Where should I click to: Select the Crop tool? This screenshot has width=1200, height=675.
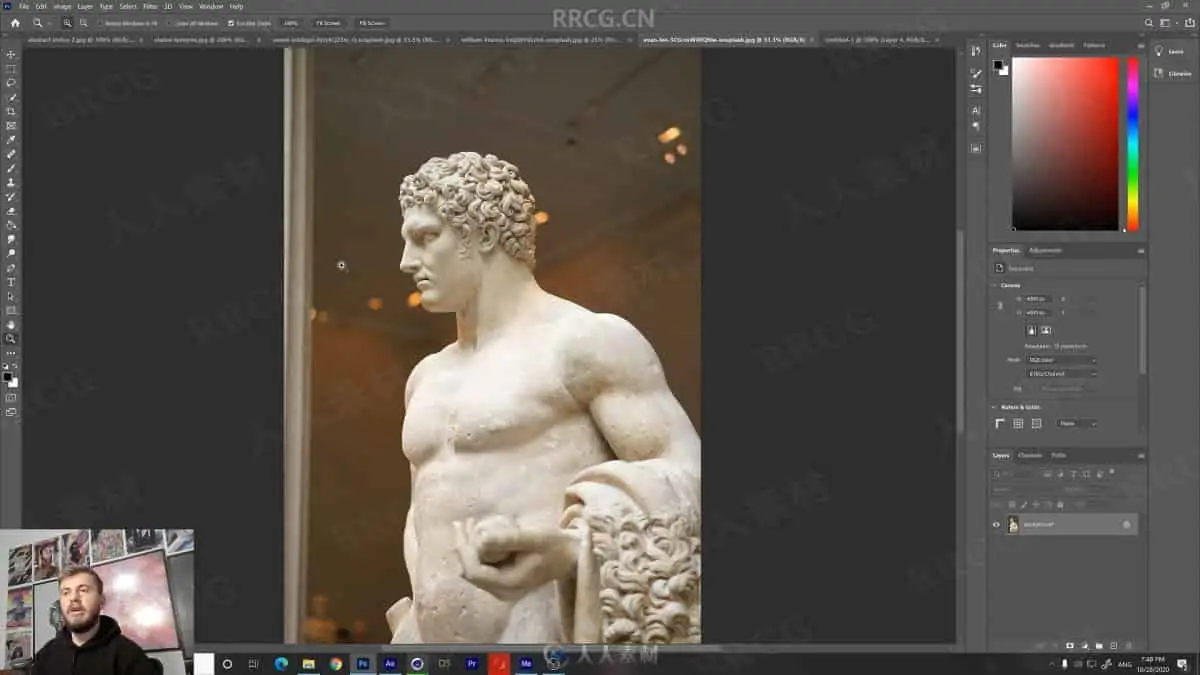[x=11, y=111]
